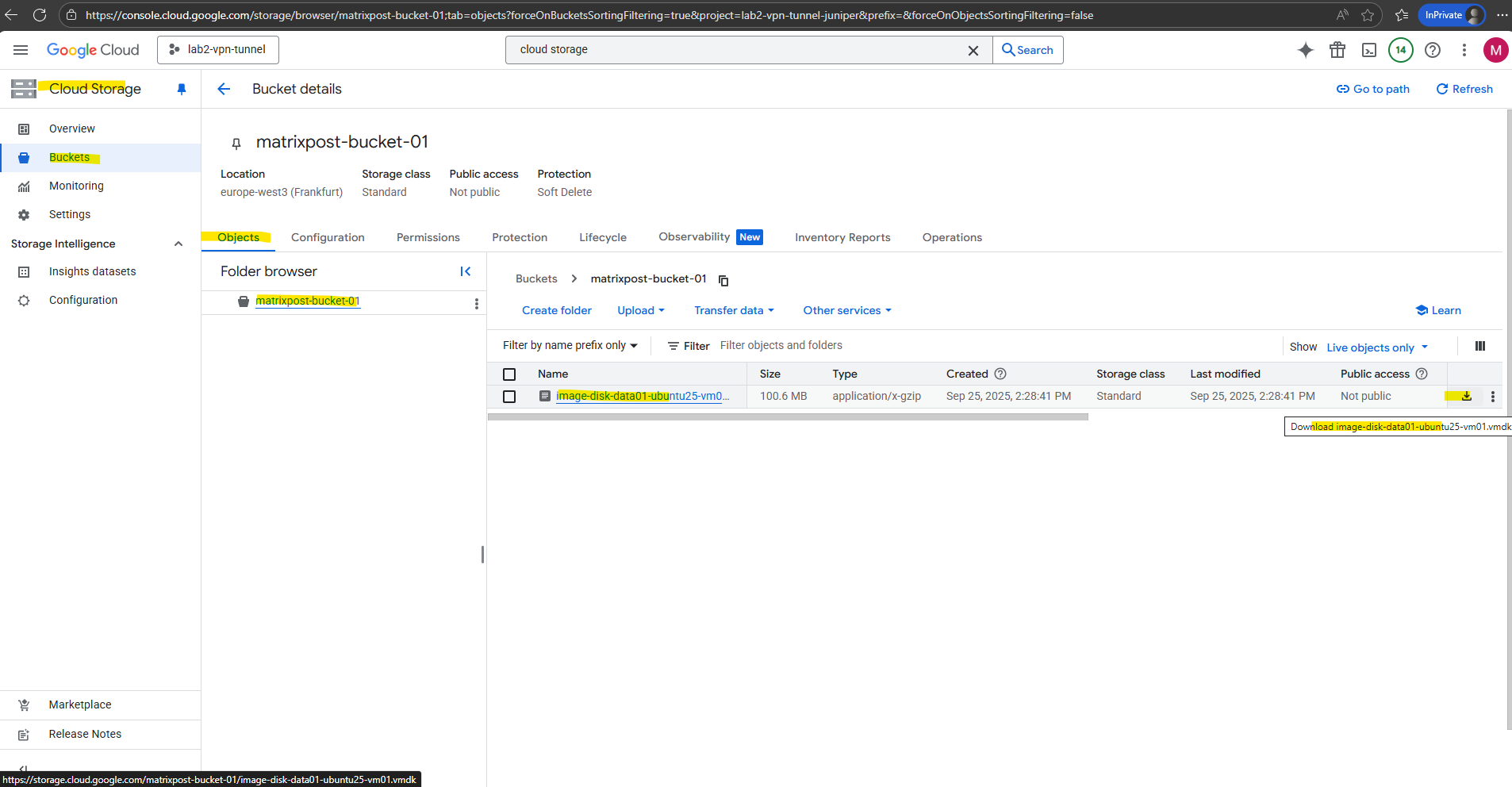Download the image-disk-data01 vmdk object
The height and width of the screenshot is (787, 1512).
click(1467, 396)
